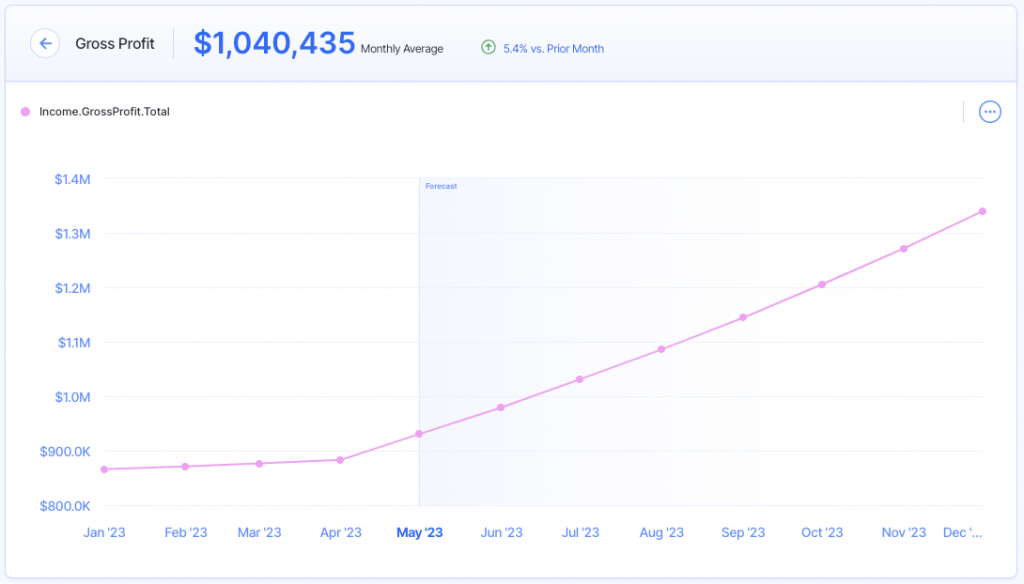This screenshot has width=1024, height=584.
Task: Select the Jun '23 forecast data point
Action: tap(500, 408)
